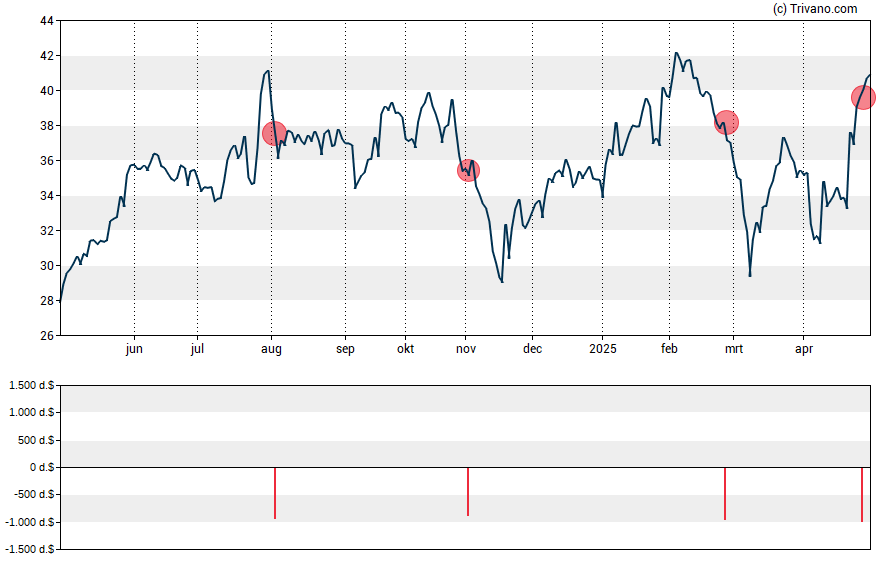Click the 'sep' axis label

tap(345, 349)
